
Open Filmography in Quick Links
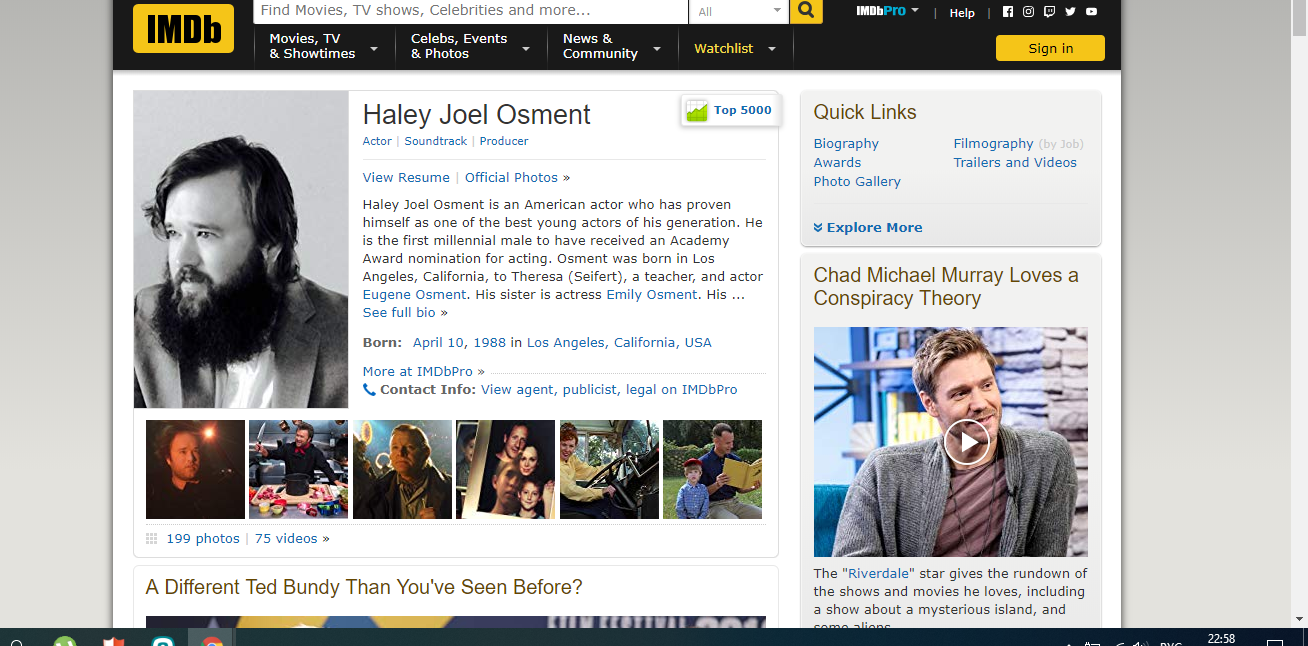[993, 144]
